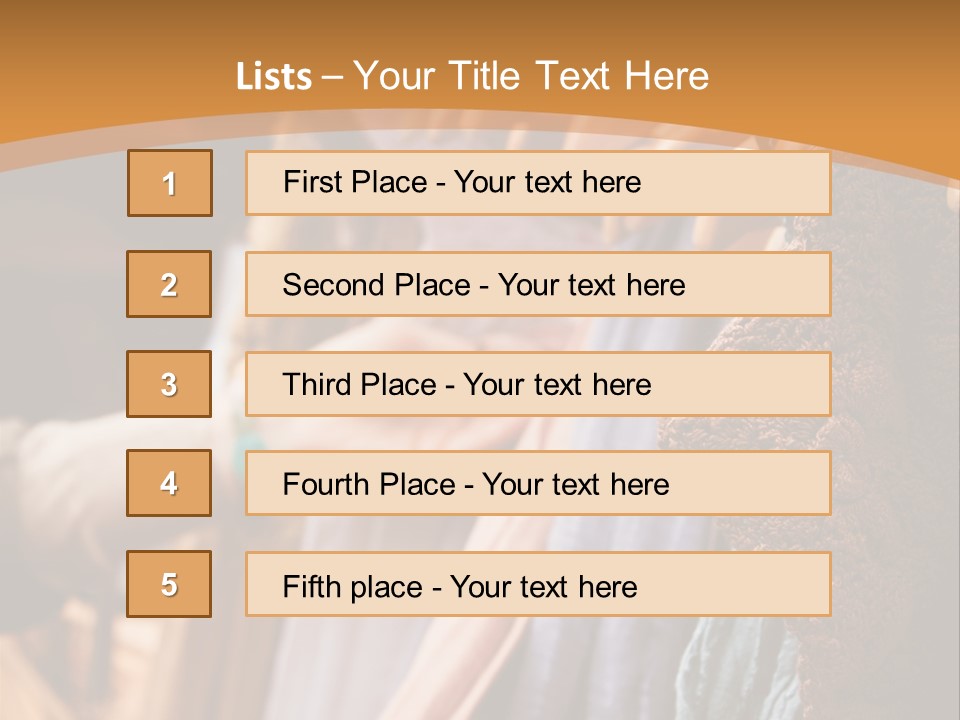The width and height of the screenshot is (960, 720).
Task: Select the number 2 box
Action: click(169, 284)
